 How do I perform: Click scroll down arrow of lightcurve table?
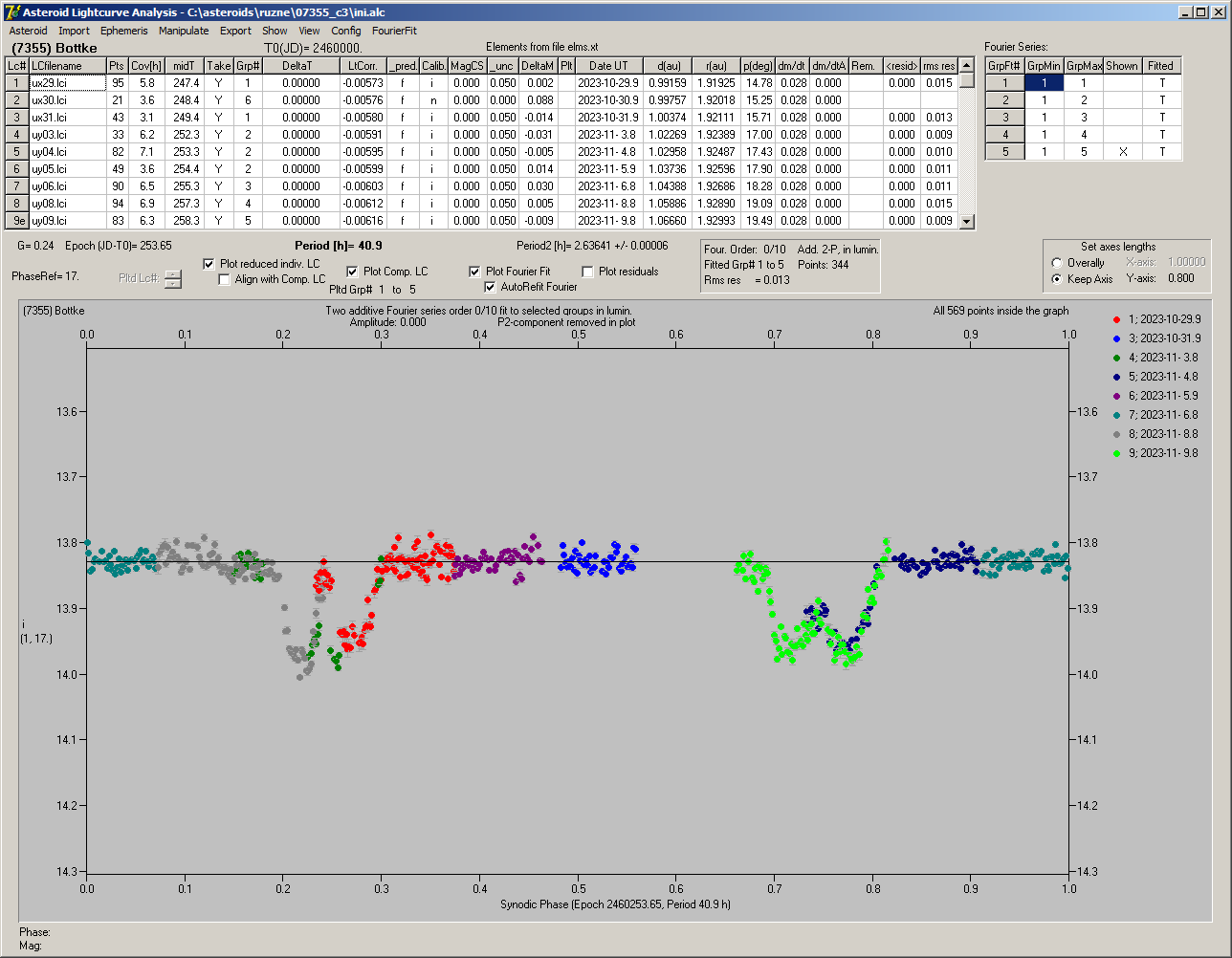tap(967, 221)
